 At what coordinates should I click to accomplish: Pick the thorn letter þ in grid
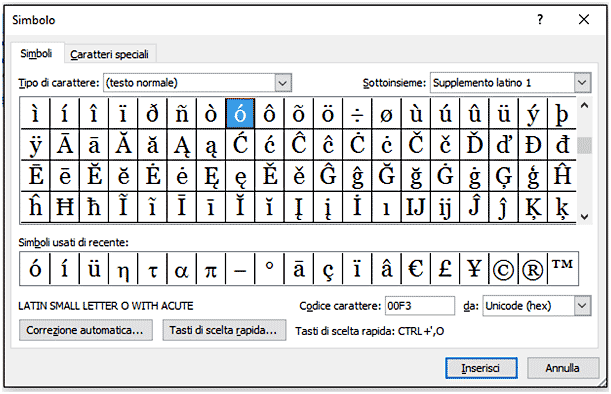point(562,114)
